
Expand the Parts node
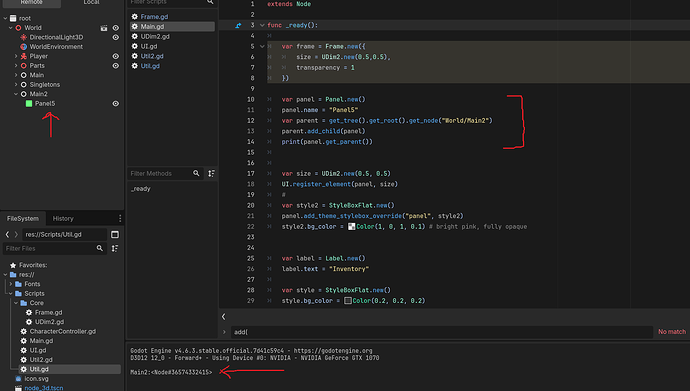(x=16, y=66)
